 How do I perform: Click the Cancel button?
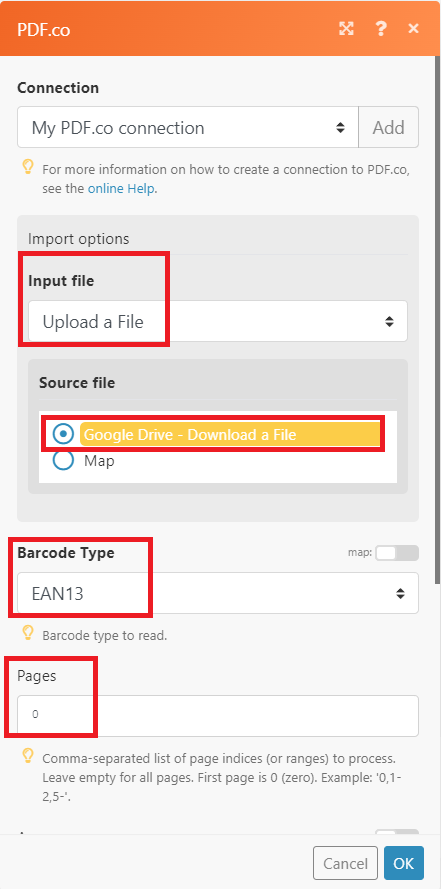345,863
